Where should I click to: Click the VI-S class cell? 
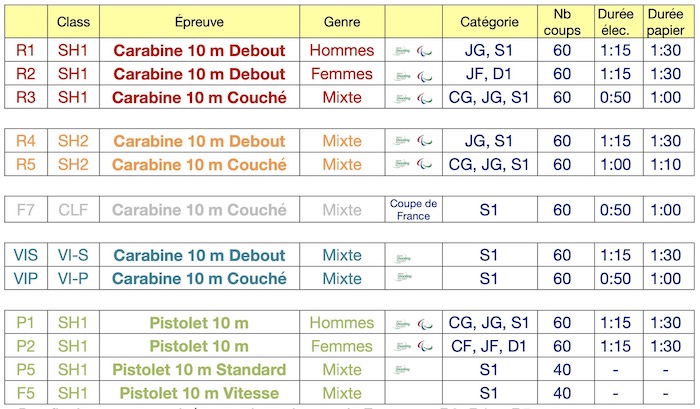[73, 255]
